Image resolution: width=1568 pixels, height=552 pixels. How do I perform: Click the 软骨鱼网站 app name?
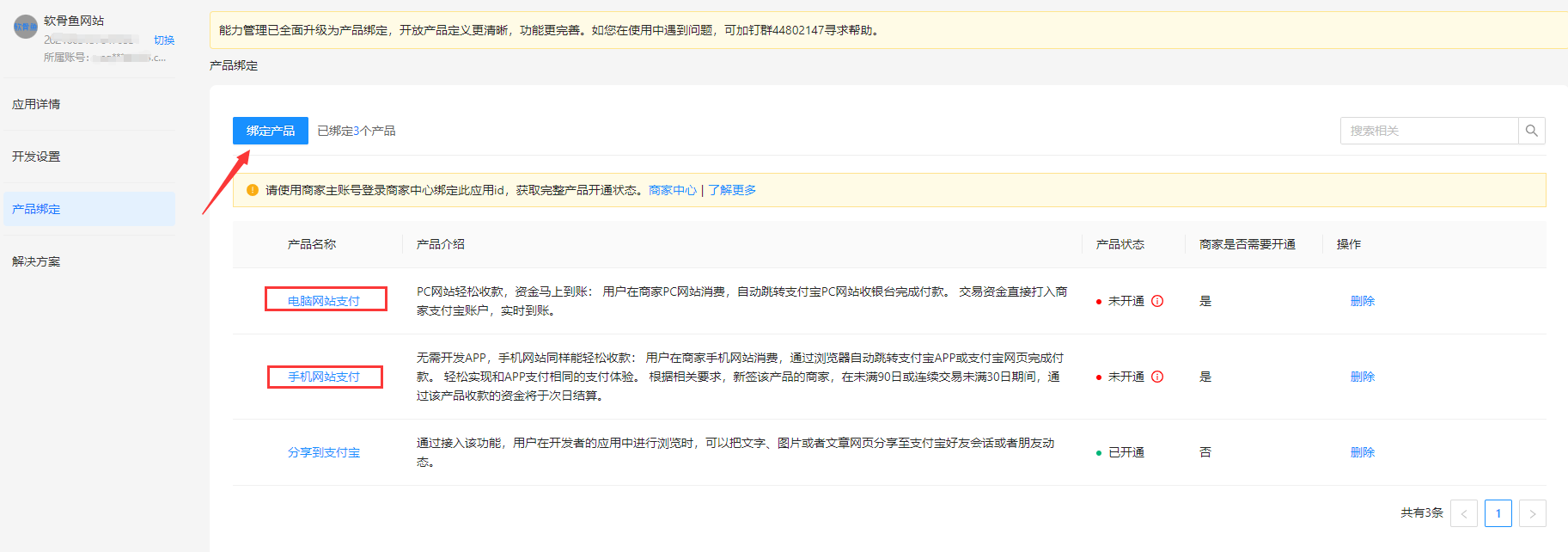(x=74, y=21)
